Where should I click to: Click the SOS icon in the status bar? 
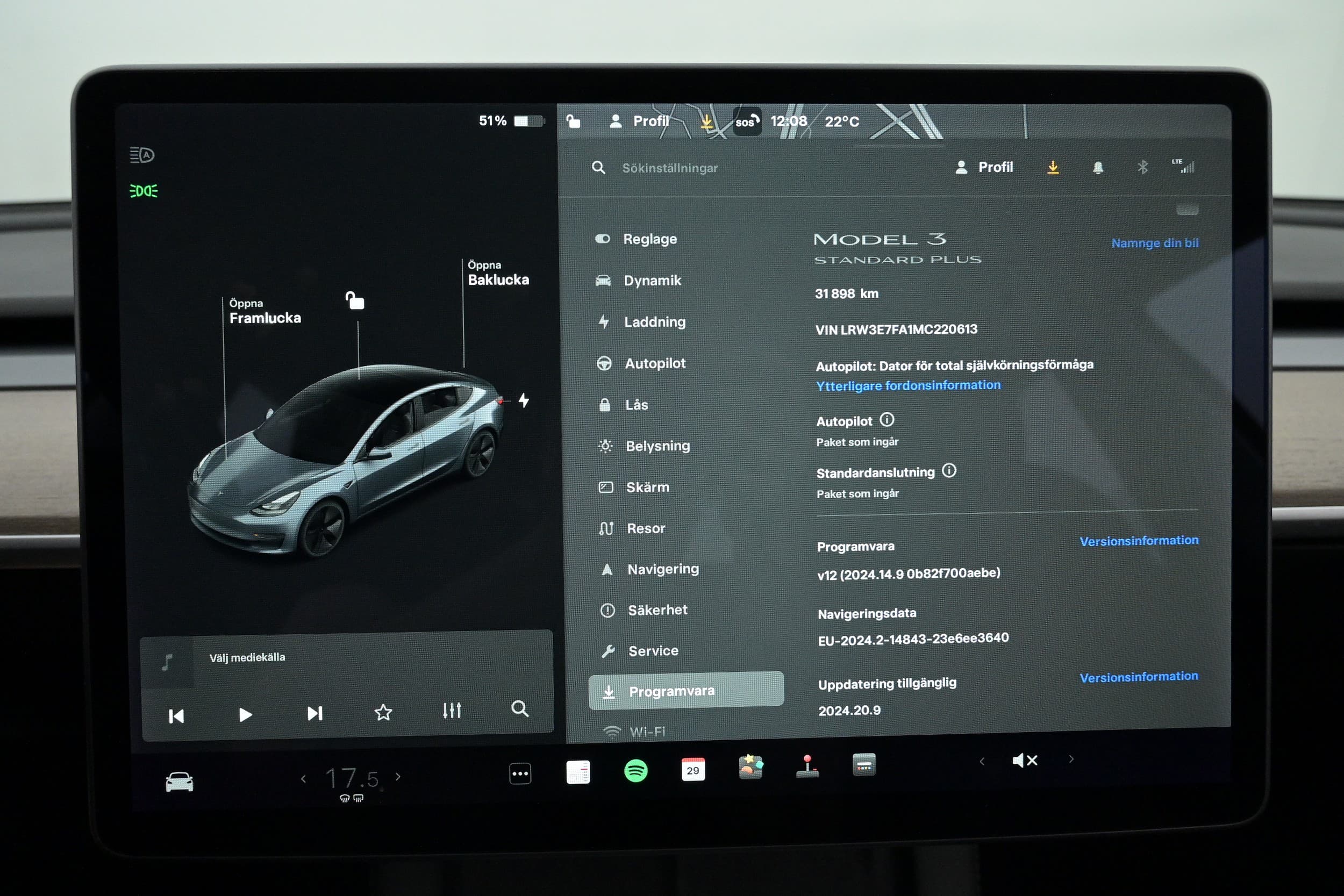pos(747,121)
